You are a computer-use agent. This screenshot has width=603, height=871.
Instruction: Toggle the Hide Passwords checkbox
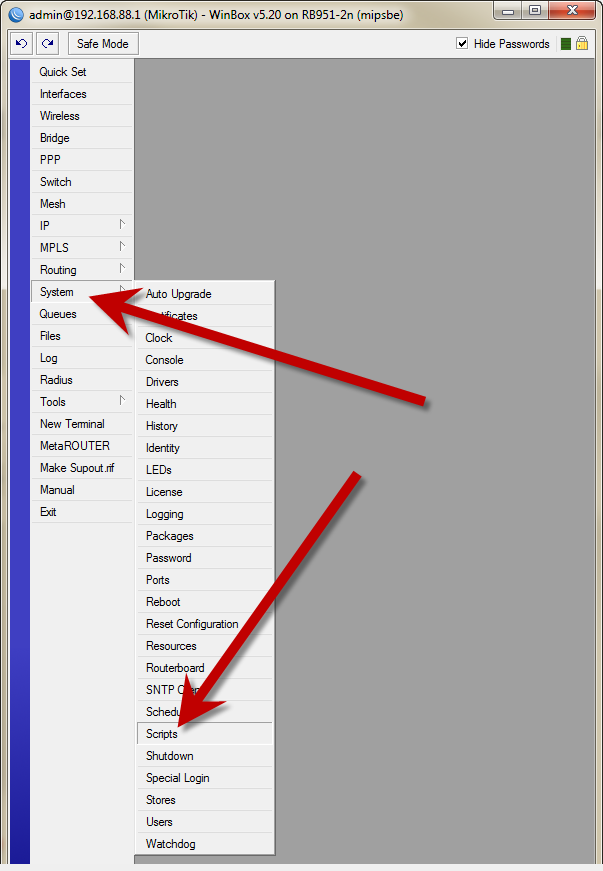[x=462, y=44]
